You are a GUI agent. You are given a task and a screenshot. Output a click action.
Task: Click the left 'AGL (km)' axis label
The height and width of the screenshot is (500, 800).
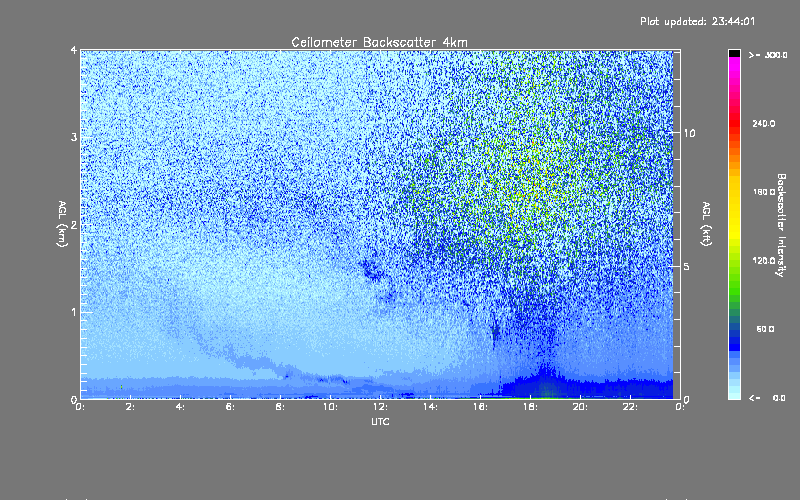[x=62, y=224]
